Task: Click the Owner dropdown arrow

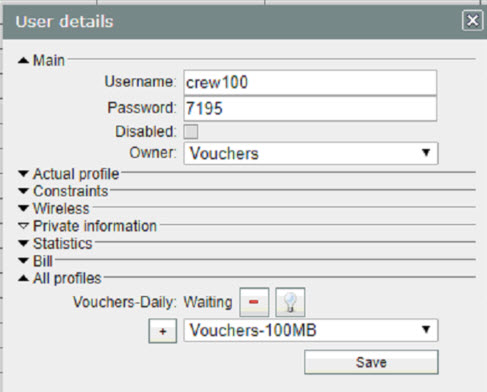Action: click(x=426, y=153)
